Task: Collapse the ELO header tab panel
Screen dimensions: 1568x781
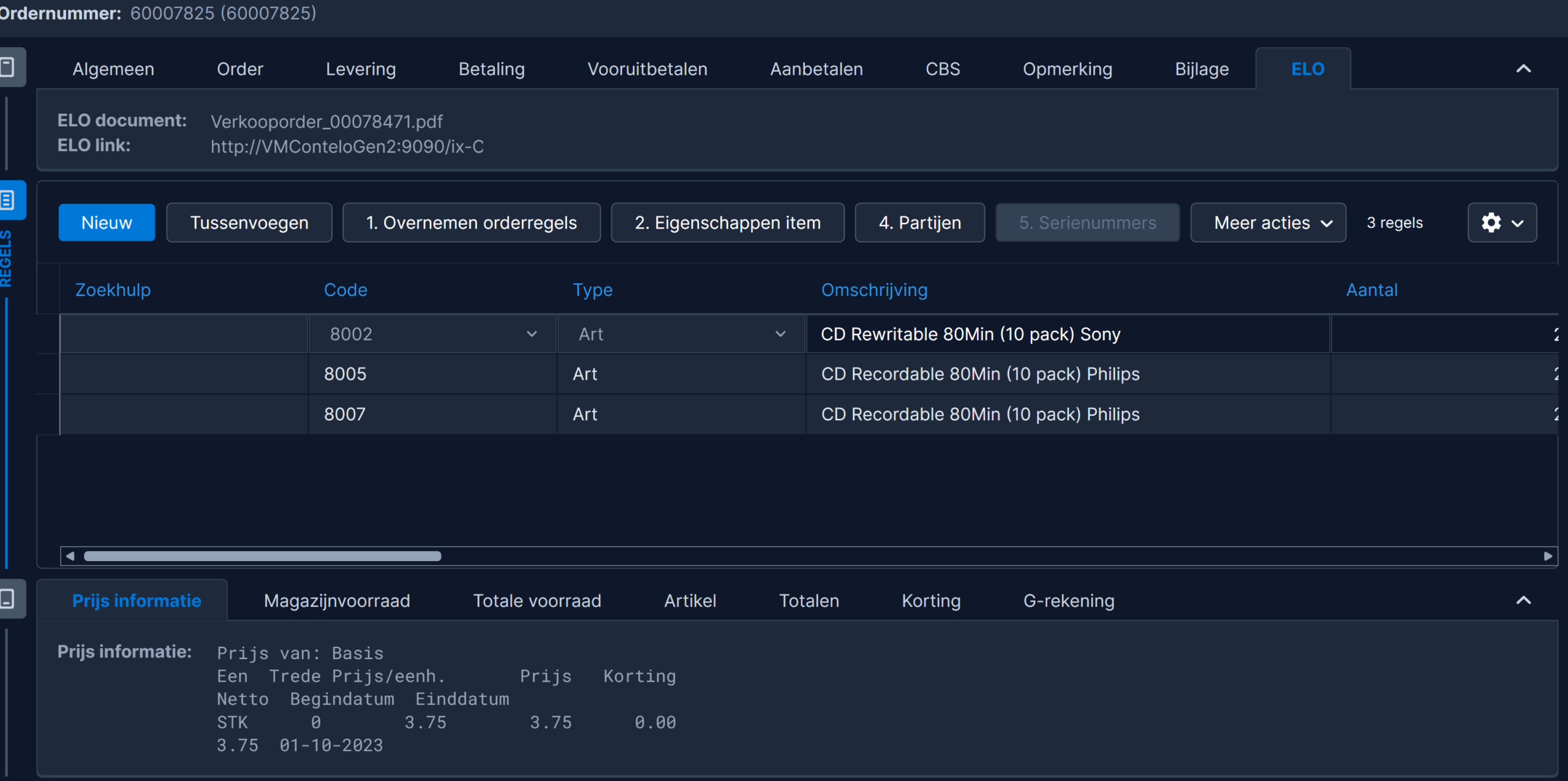Action: coord(1523,69)
